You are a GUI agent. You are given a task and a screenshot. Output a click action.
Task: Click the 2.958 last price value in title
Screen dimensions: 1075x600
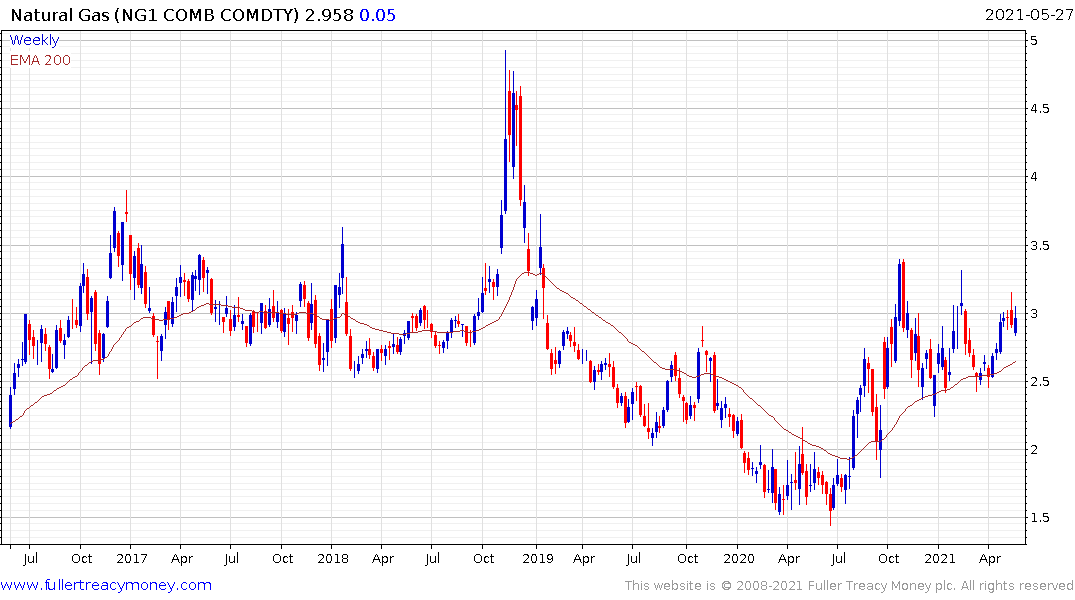click(x=328, y=16)
